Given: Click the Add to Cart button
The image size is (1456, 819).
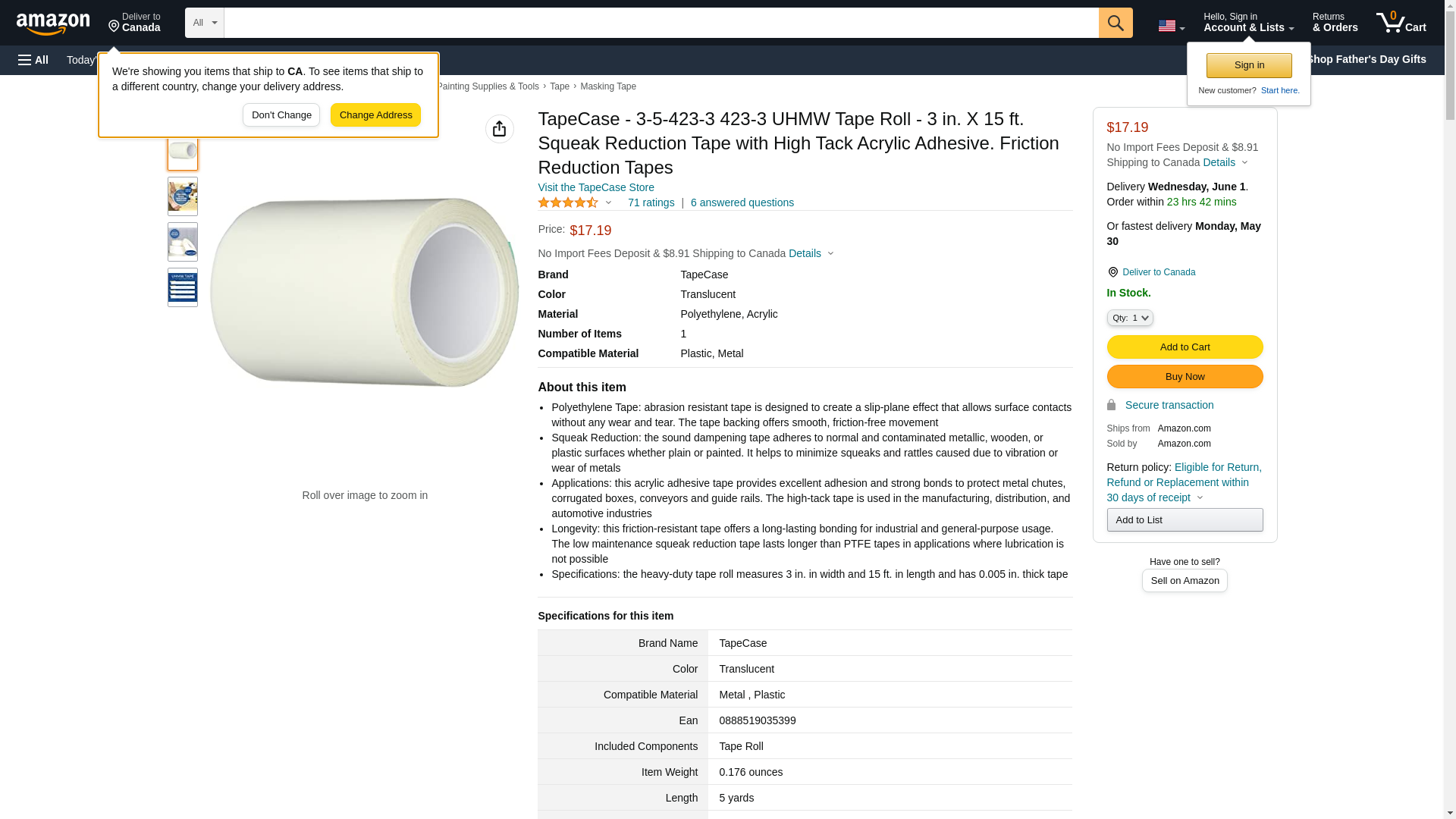Looking at the screenshot, I should (x=1184, y=347).
